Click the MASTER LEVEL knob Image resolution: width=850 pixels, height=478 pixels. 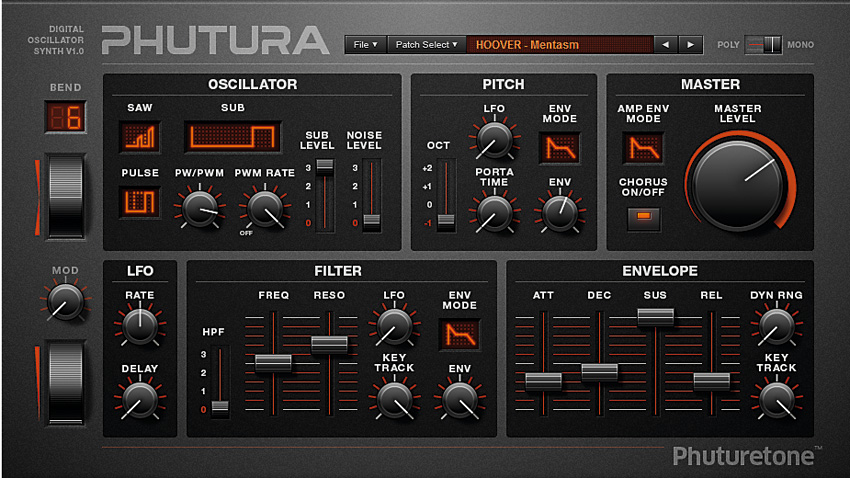[737, 184]
